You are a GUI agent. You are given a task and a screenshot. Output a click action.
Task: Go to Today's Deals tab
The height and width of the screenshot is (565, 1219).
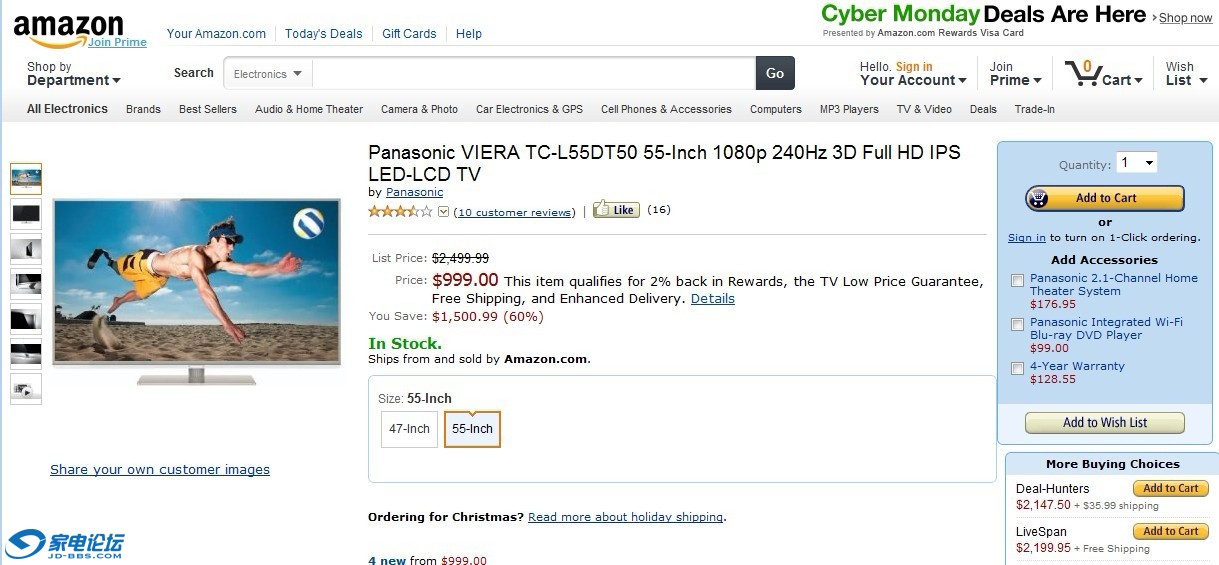coord(323,33)
